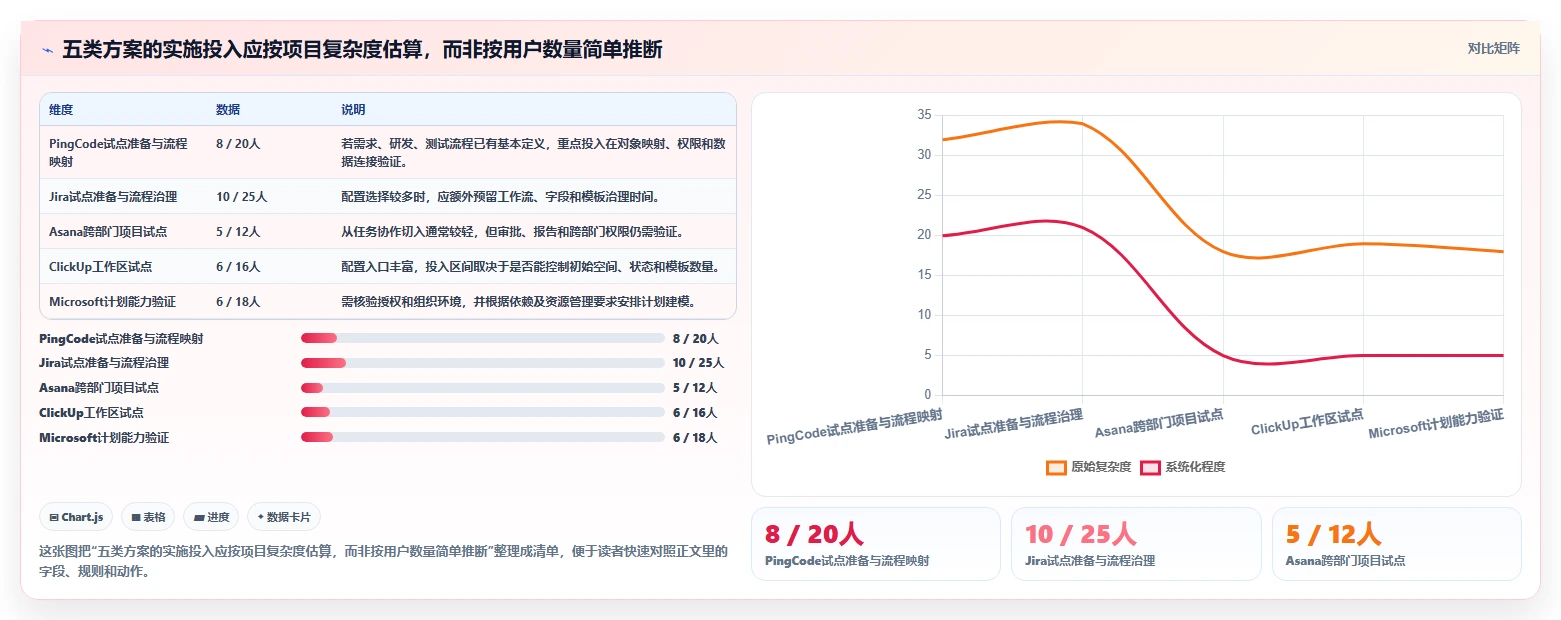Click the Microsoft row description in table

tap(518, 301)
